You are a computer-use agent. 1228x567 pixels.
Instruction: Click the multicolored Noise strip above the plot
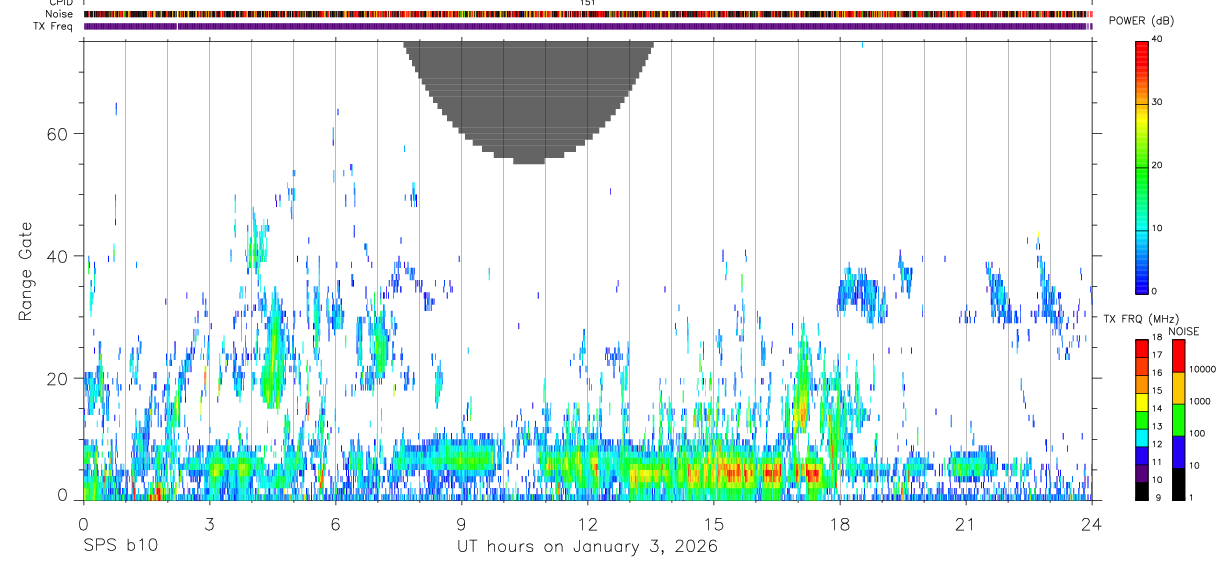[x=587, y=14]
